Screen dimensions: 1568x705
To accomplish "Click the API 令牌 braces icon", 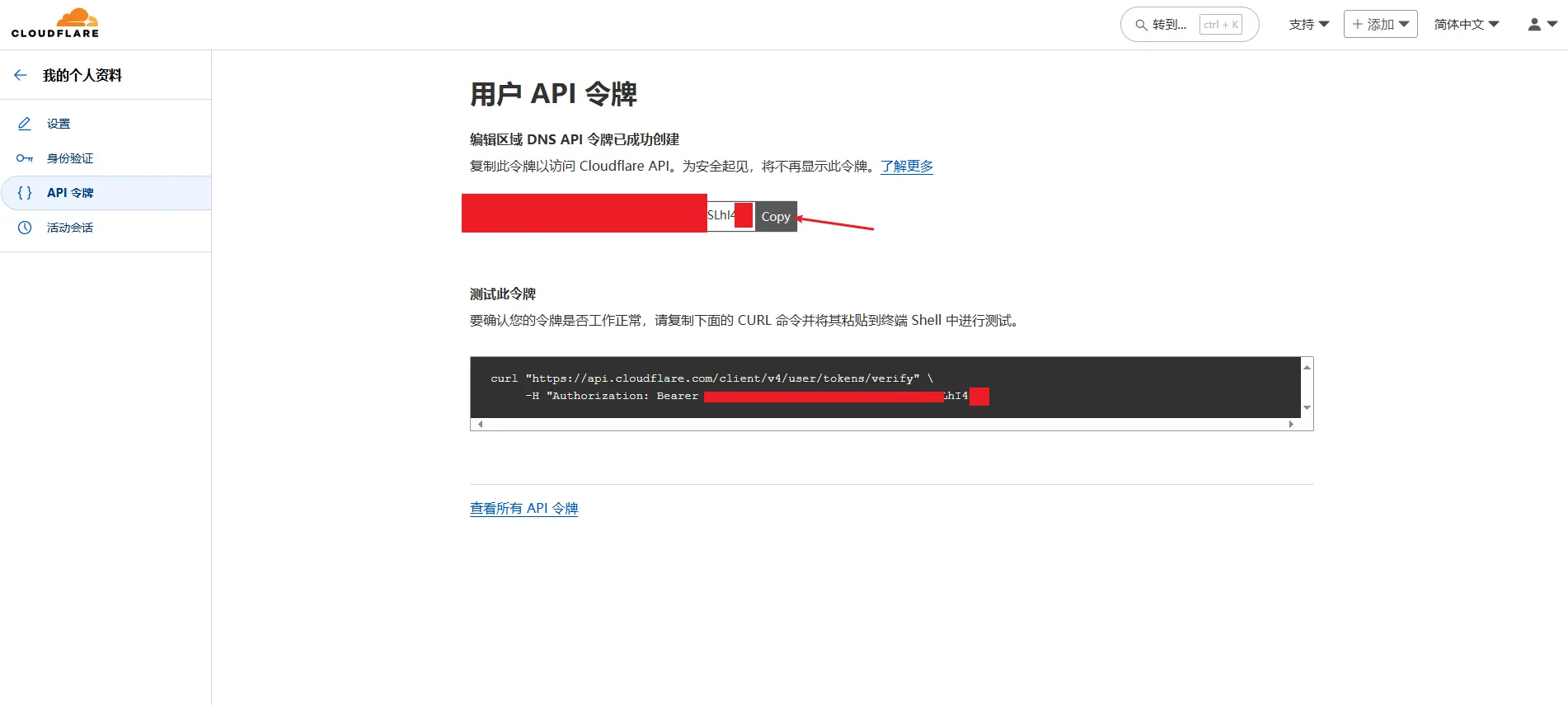I will tap(25, 193).
